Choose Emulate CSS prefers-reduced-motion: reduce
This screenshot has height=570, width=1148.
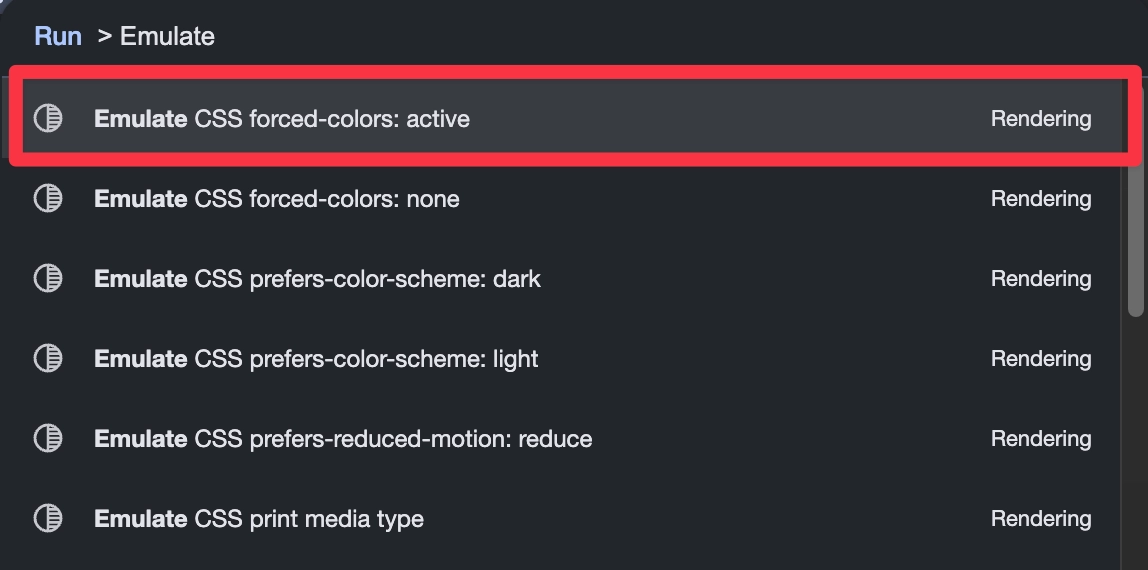pos(343,439)
